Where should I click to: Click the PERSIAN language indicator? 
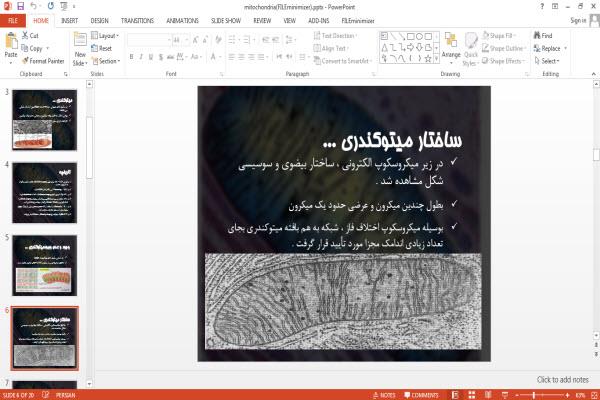coord(65,395)
